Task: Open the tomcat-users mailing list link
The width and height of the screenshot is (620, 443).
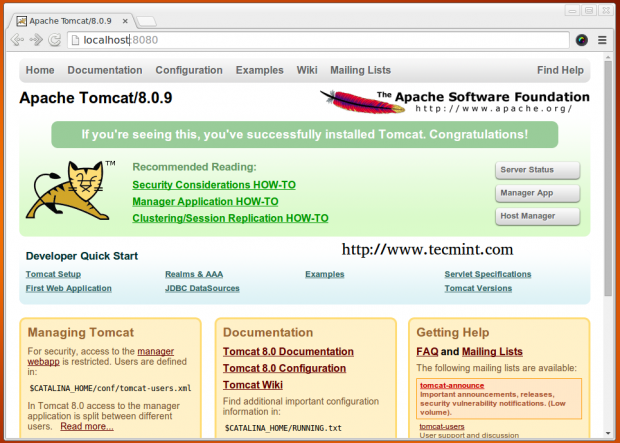Action: click(442, 426)
